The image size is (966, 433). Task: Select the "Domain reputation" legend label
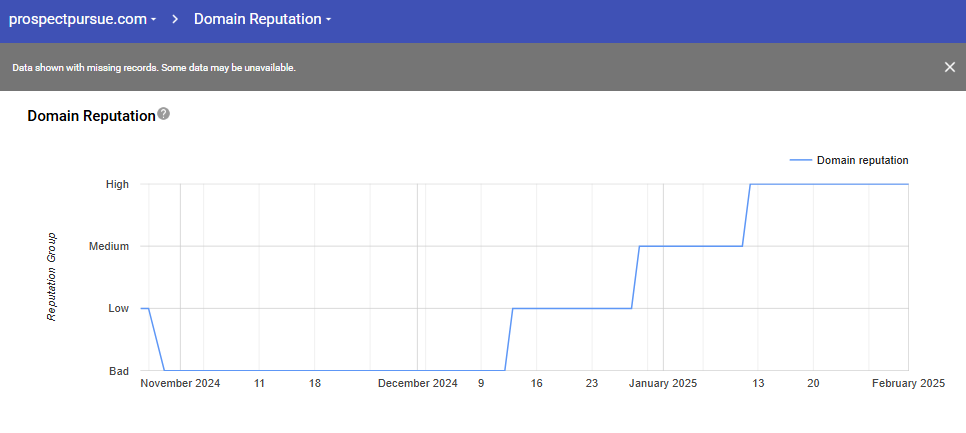[862, 160]
